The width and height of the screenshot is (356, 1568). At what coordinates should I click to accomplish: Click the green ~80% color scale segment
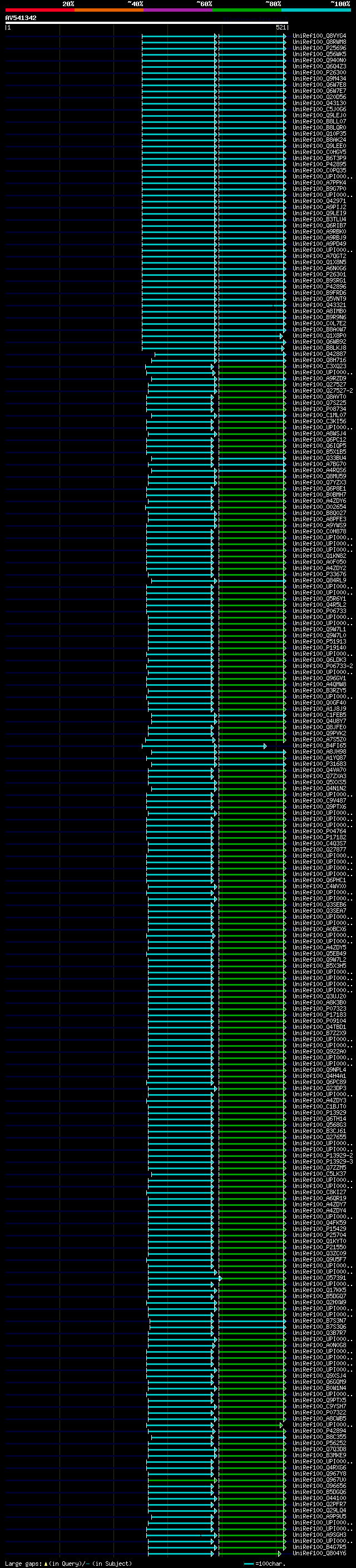point(247,10)
